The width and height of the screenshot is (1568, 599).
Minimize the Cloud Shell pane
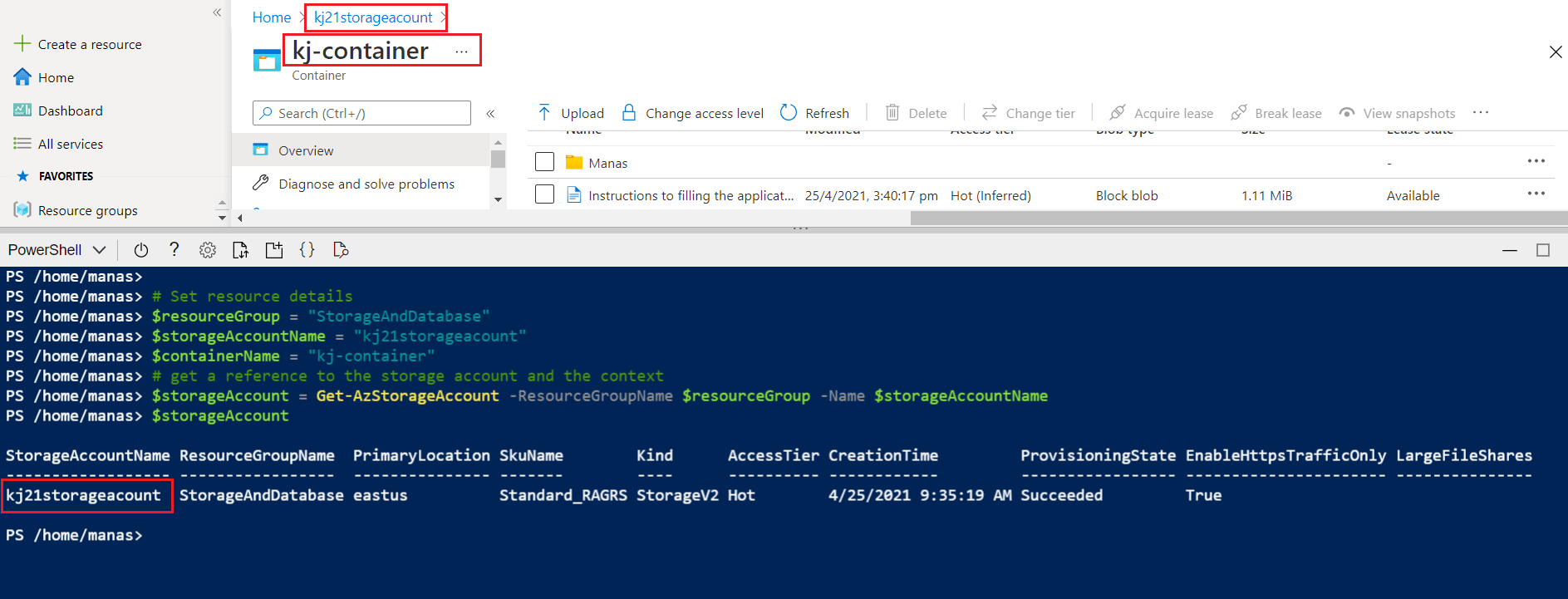[x=1510, y=250]
